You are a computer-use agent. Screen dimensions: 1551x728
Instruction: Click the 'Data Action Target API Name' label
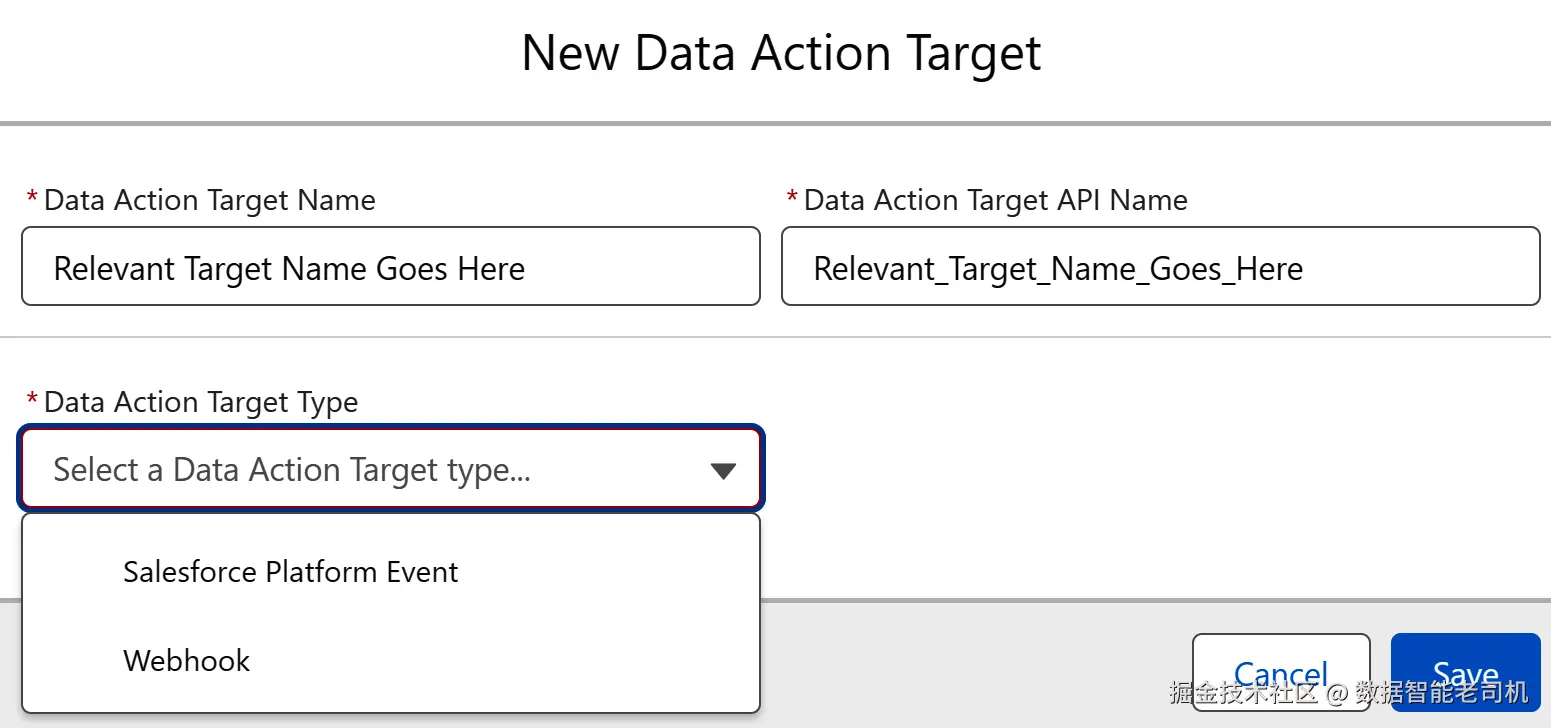995,200
